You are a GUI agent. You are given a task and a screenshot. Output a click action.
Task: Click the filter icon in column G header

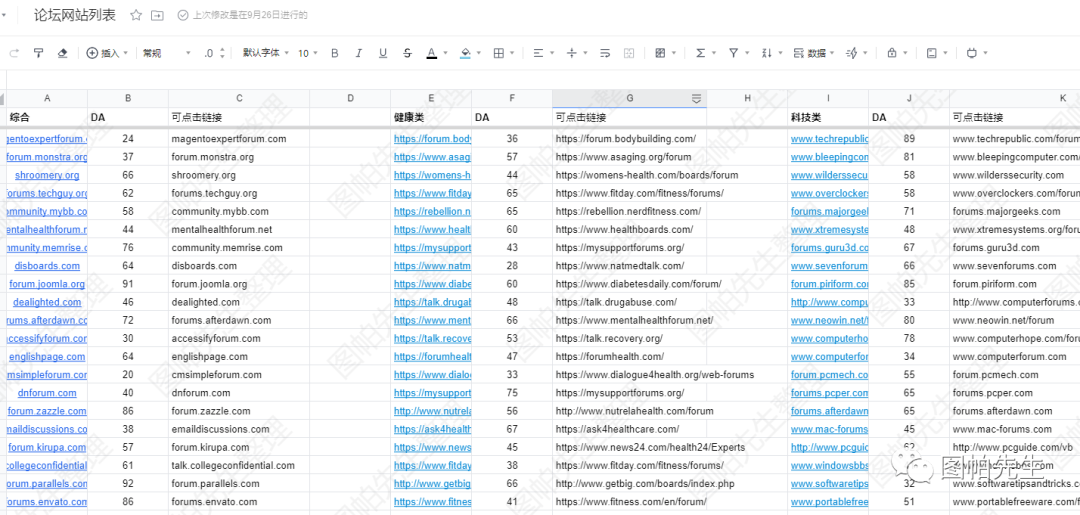coord(696,98)
